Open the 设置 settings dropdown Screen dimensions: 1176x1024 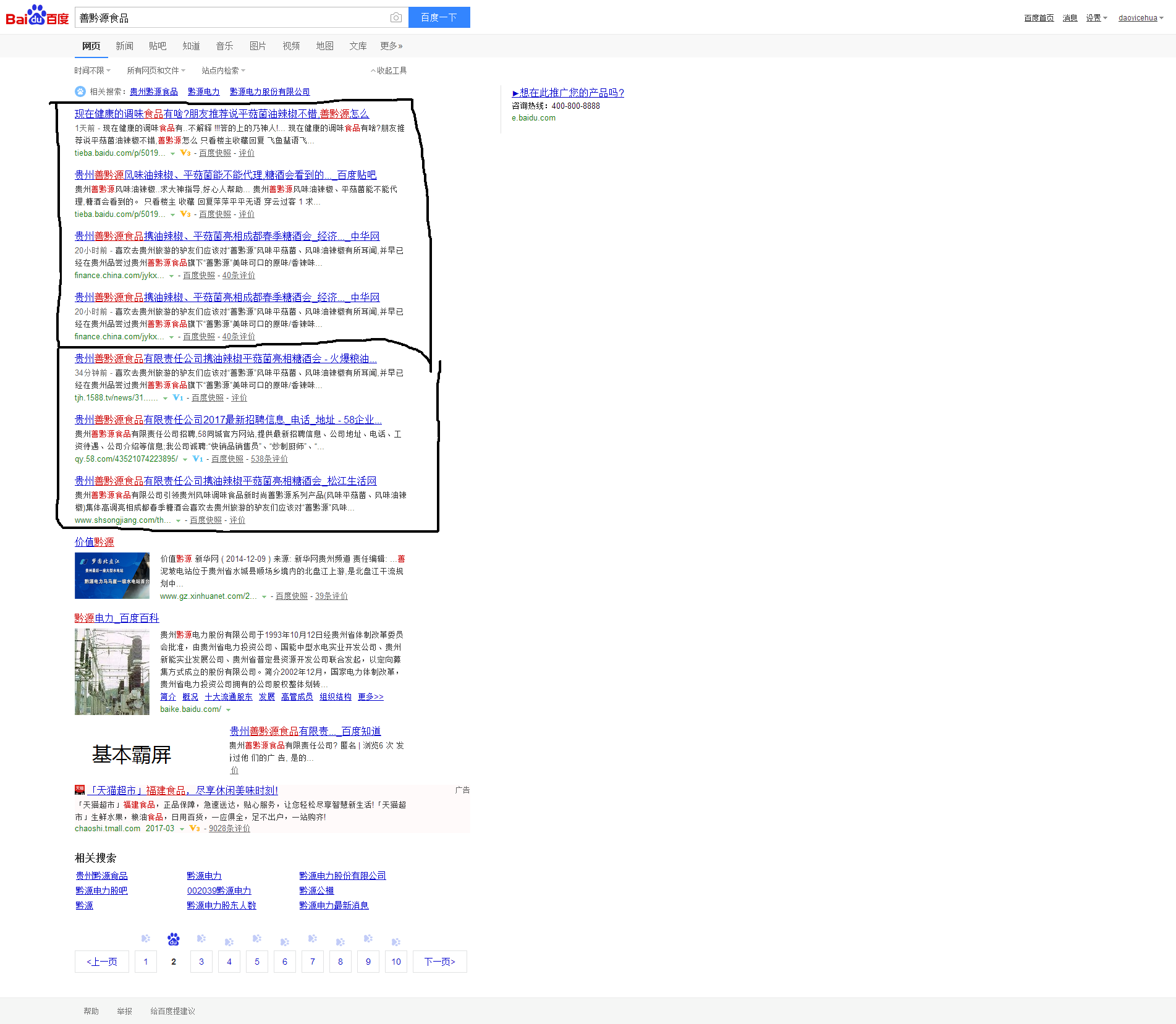pyautogui.click(x=1097, y=18)
